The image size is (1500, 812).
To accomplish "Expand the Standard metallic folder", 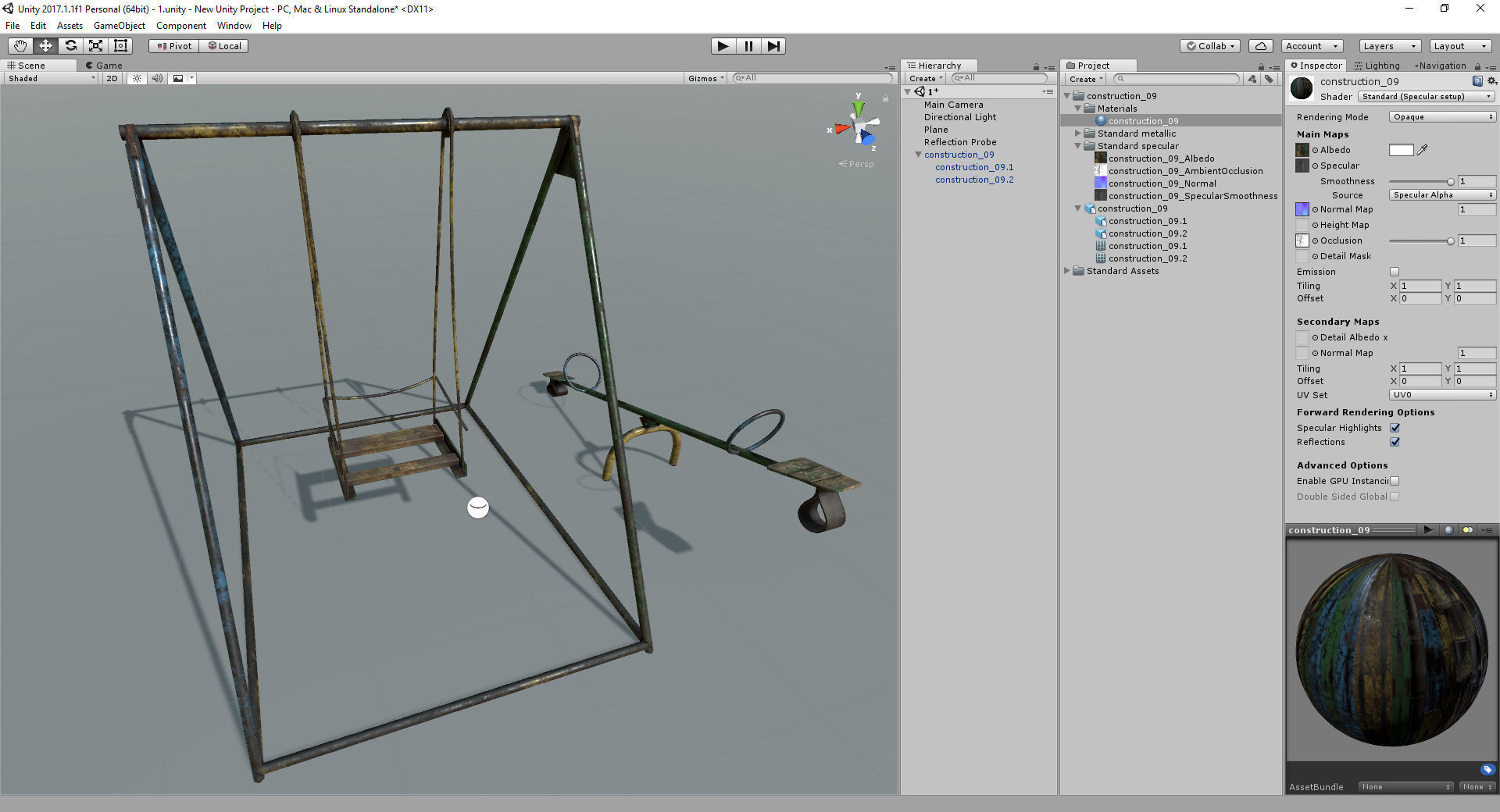I will [1078, 134].
